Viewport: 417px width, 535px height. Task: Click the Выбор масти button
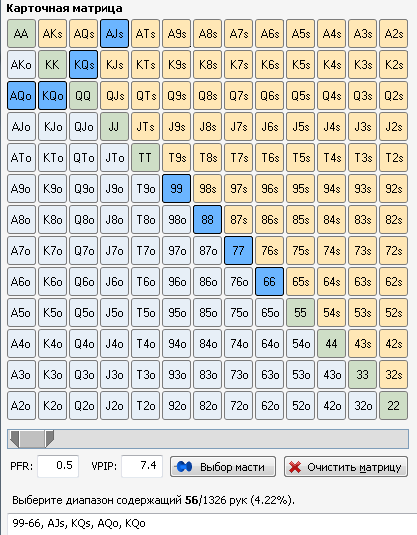[x=223, y=467]
